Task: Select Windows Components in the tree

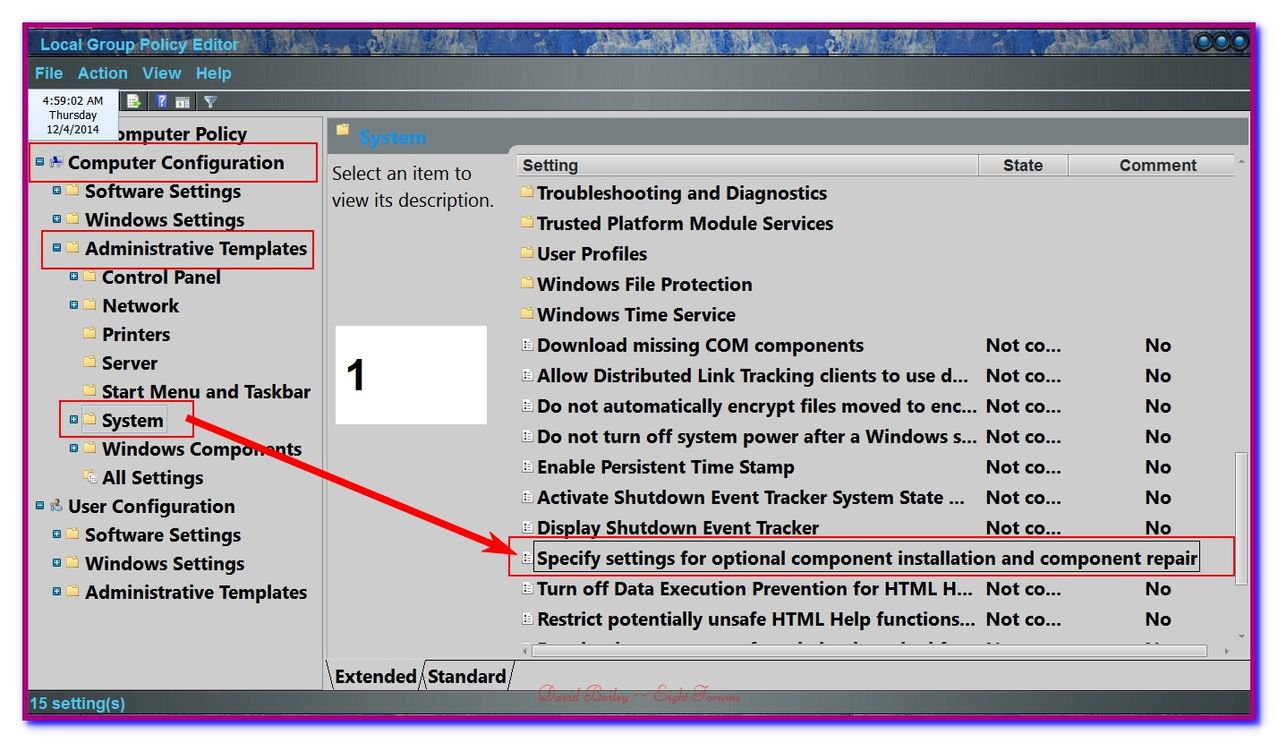Action: tap(202, 449)
